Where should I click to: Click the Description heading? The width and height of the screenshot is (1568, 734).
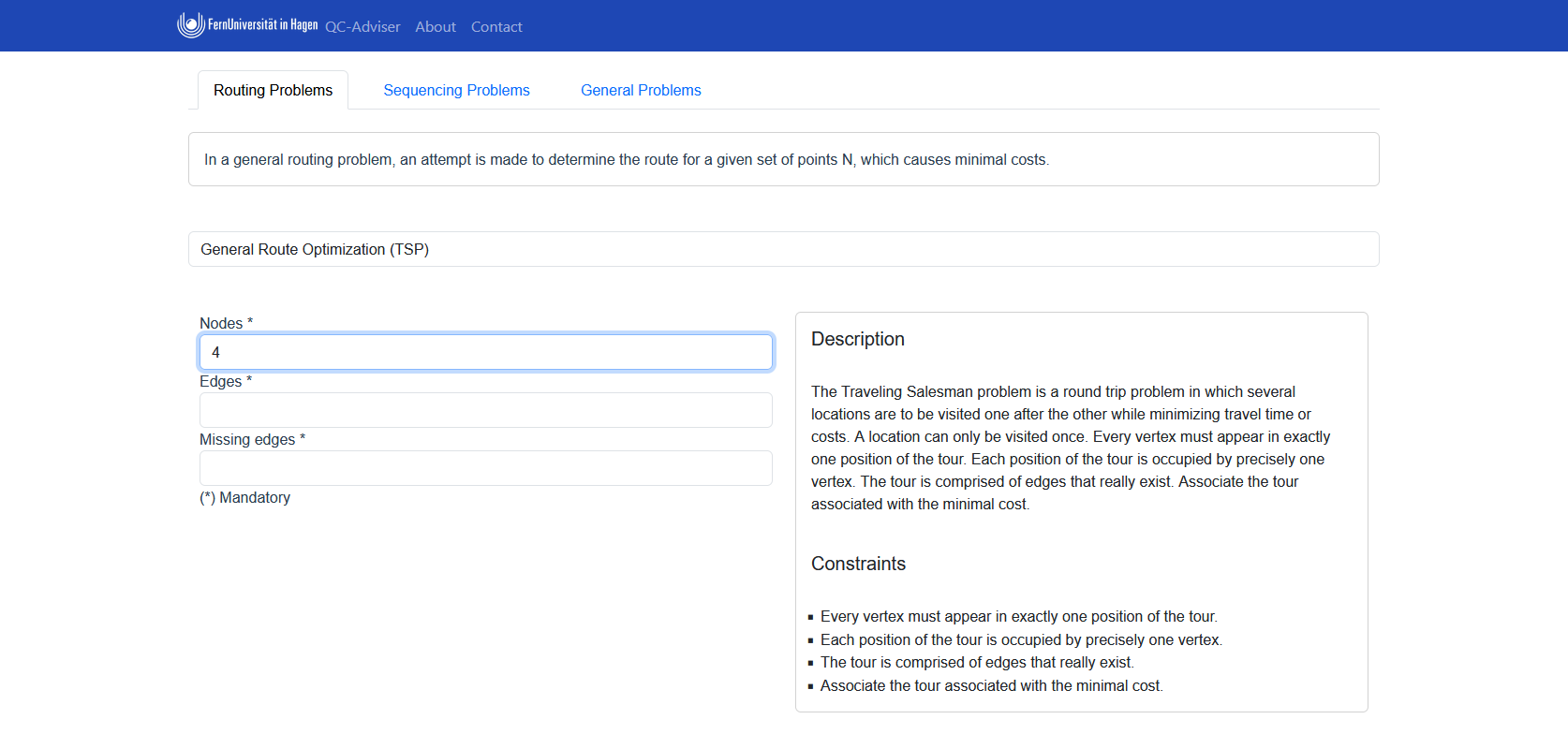pyautogui.click(x=857, y=339)
